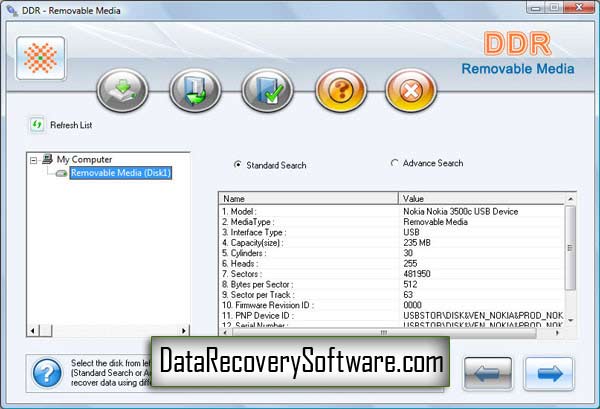Click the blue help question mark icon
This screenshot has height=409, width=600.
click(x=47, y=373)
